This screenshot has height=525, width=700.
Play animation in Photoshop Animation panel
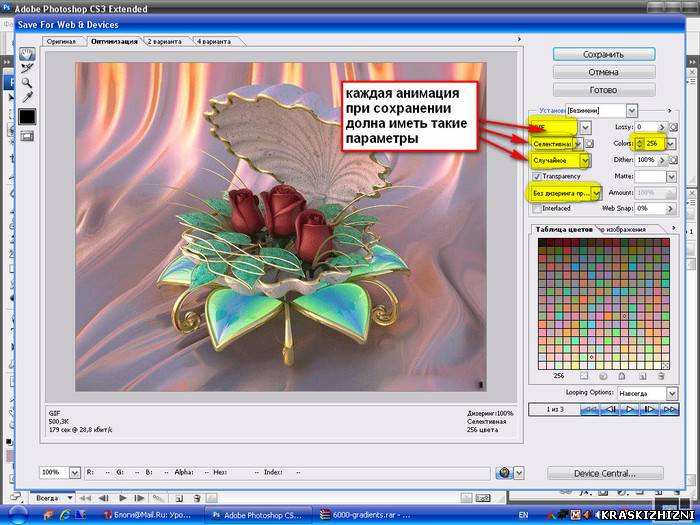coord(123,498)
